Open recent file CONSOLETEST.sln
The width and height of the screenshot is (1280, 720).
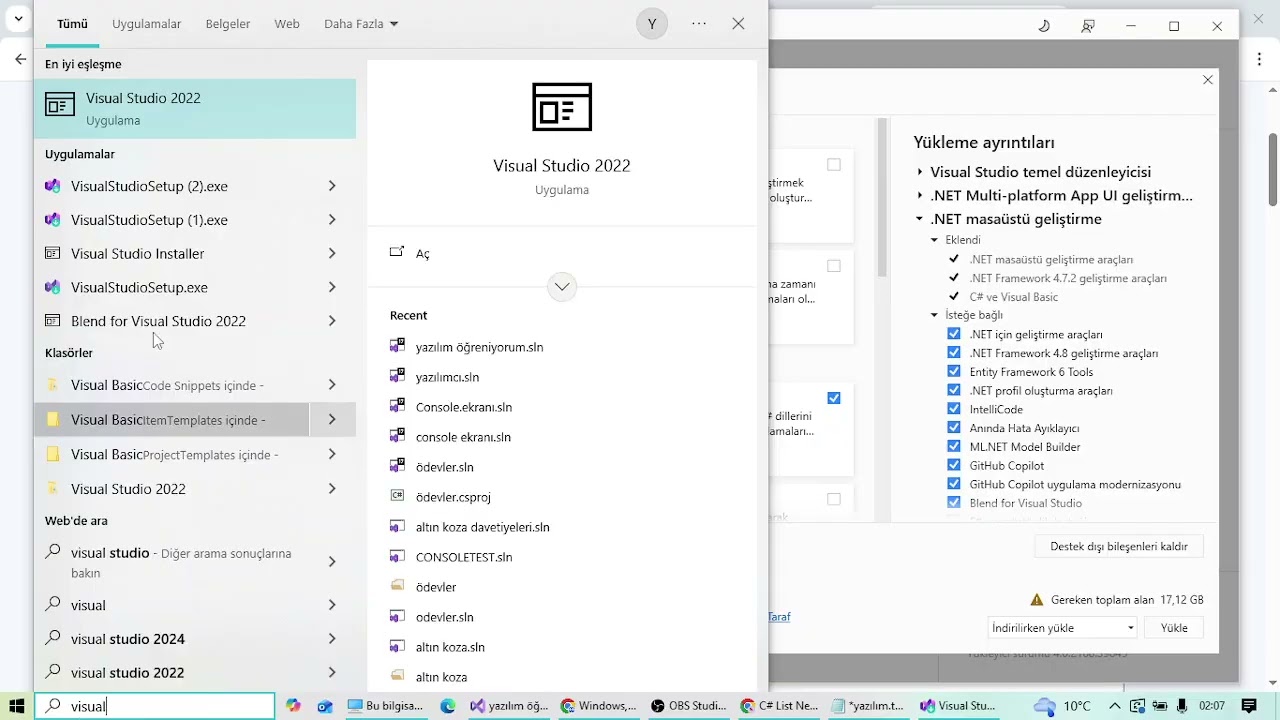tap(463, 557)
